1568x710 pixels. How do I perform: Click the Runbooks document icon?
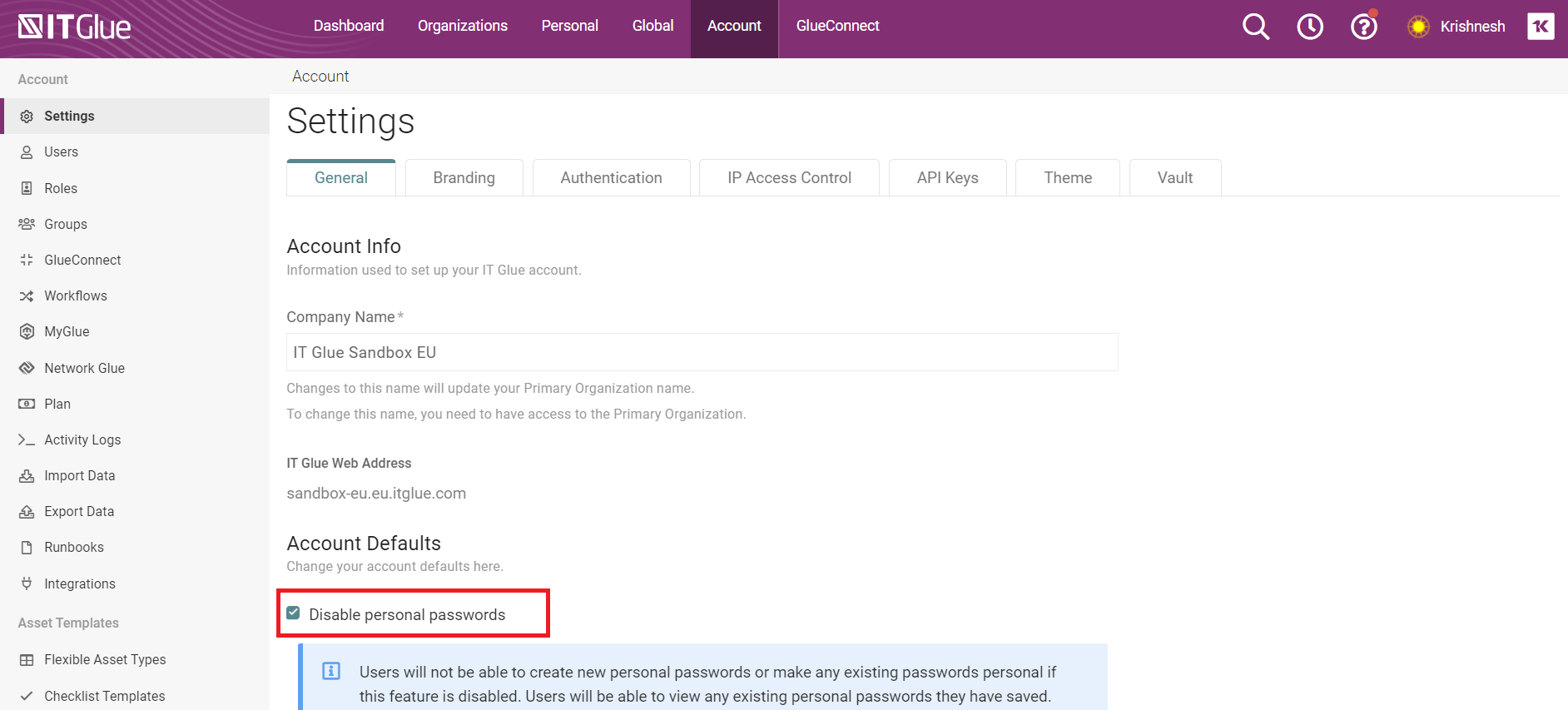pyautogui.click(x=27, y=548)
